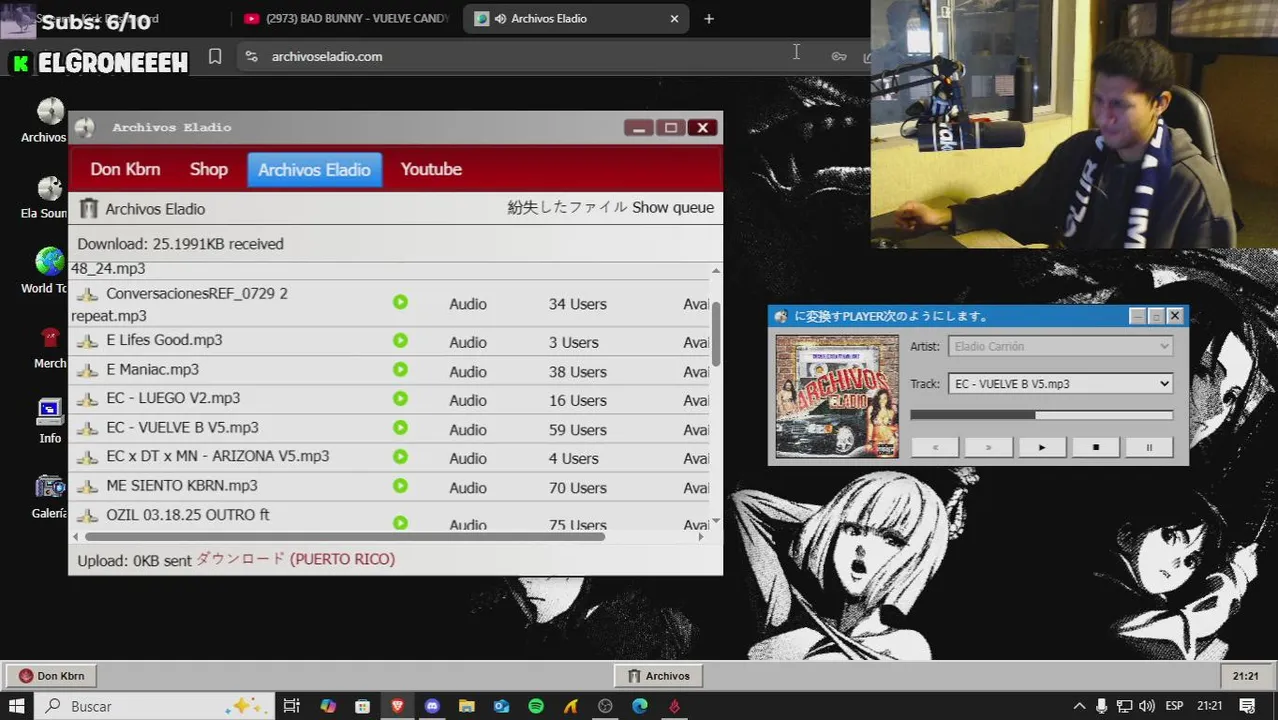Viewport: 1278px width, 720px height.
Task: Click the file list vertical scrollbar thumb
Action: (x=715, y=333)
